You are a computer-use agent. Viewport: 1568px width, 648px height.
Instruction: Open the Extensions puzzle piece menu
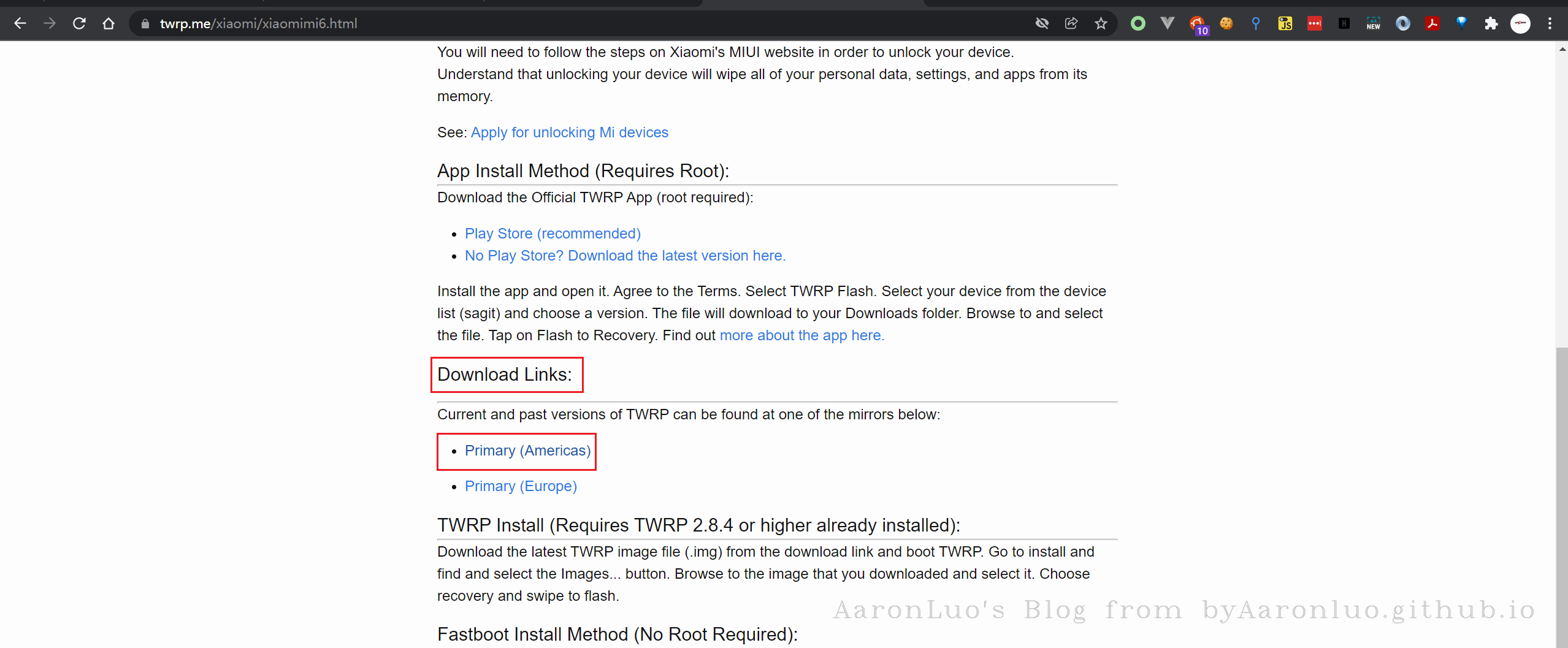pyautogui.click(x=1491, y=24)
